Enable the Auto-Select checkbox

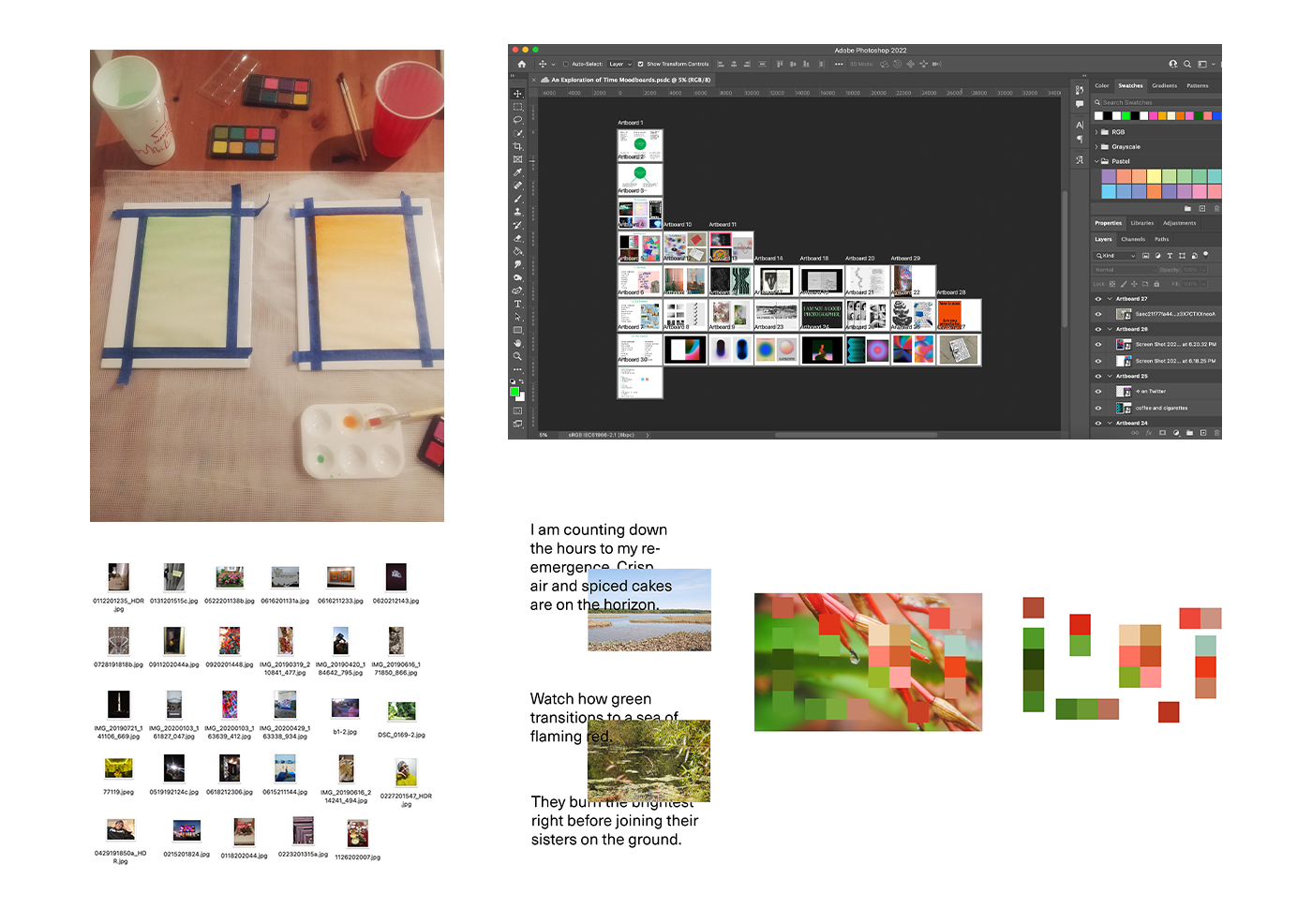(x=566, y=65)
